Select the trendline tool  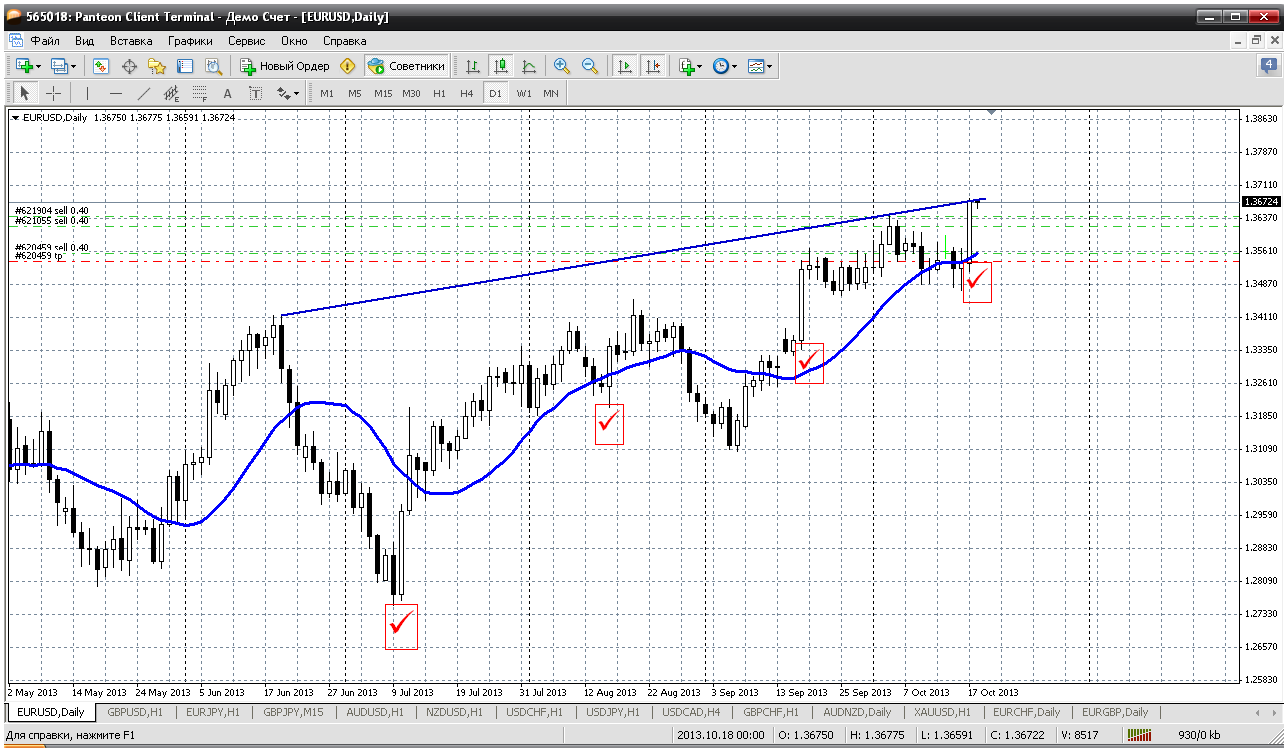click(143, 93)
